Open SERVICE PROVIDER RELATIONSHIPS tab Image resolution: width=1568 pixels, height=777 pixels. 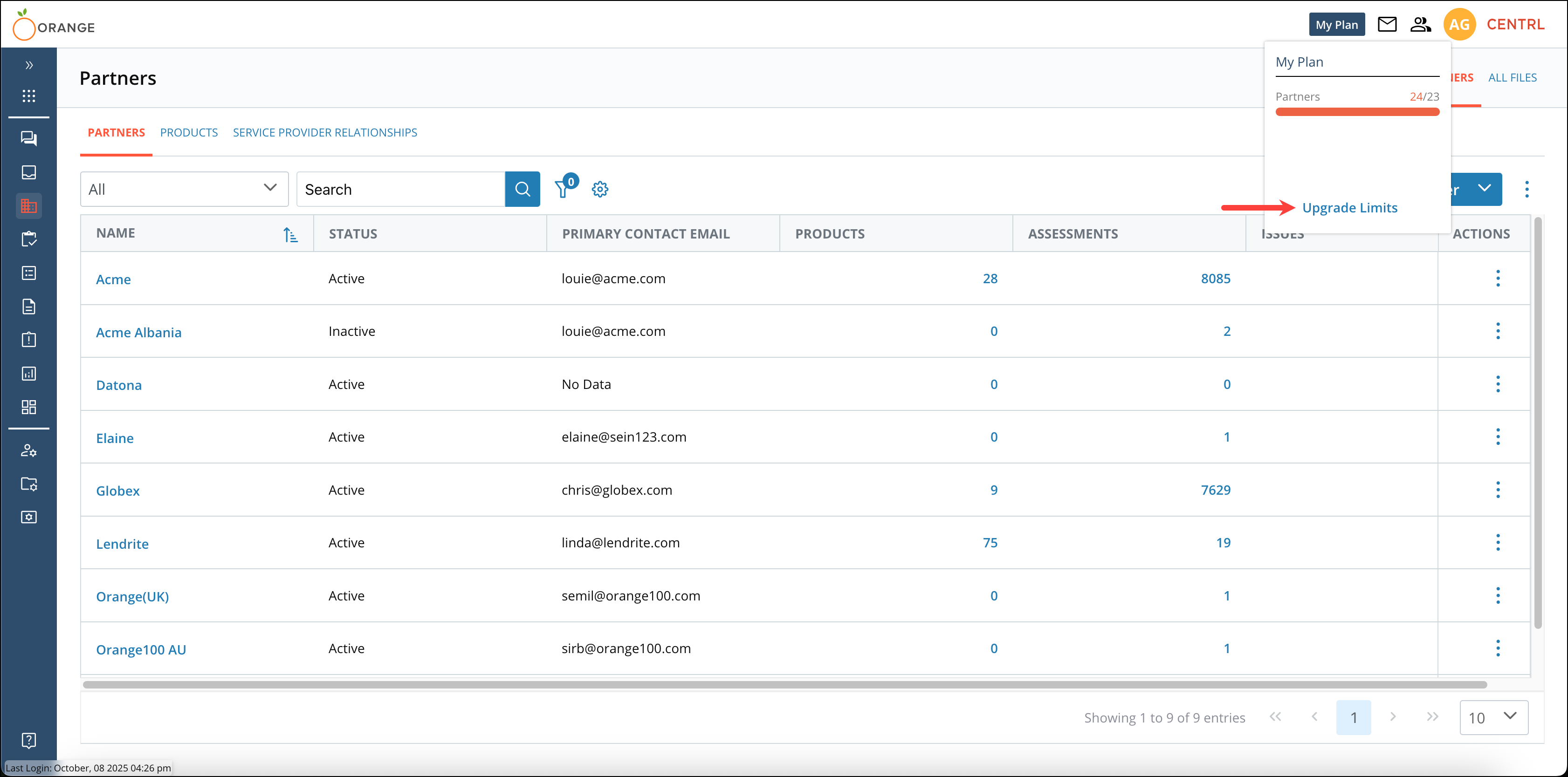pos(324,133)
